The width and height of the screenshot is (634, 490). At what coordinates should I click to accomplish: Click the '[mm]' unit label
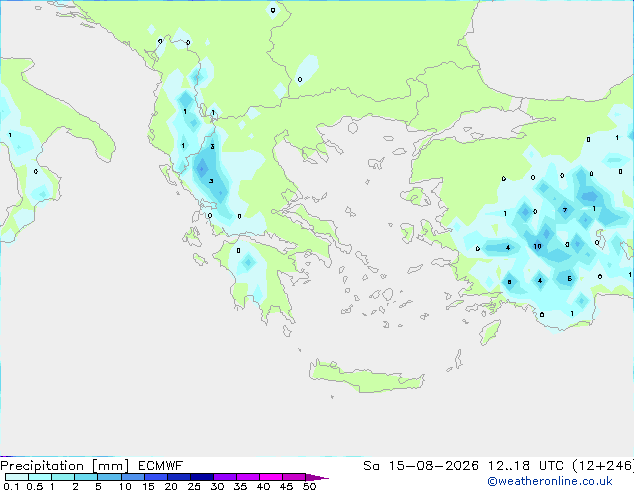pos(110,466)
